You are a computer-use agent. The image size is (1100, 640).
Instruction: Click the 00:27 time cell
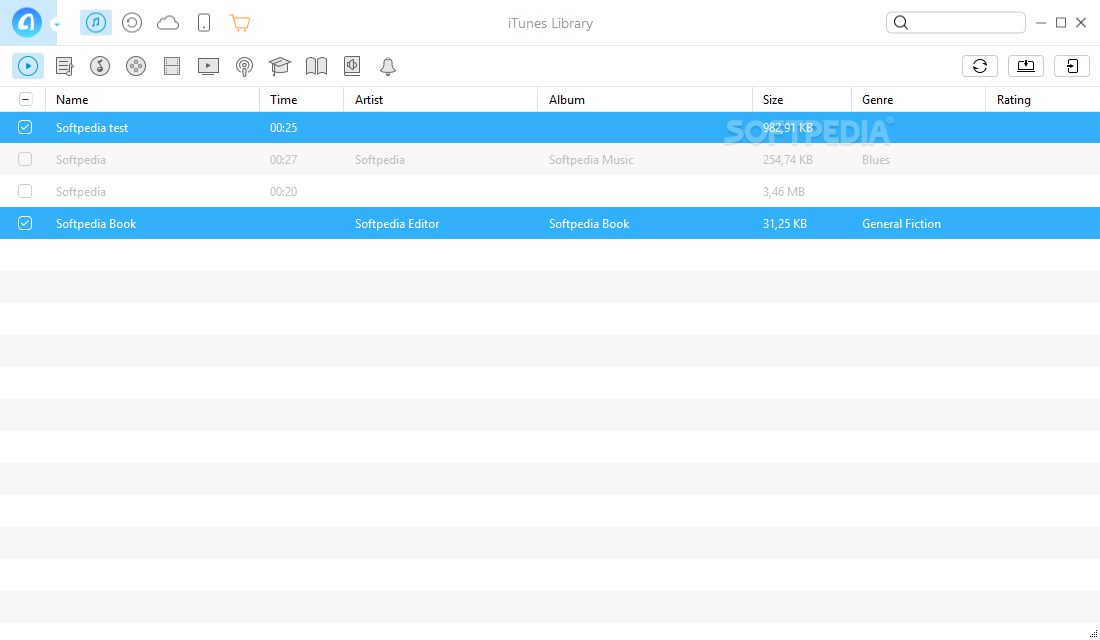click(283, 160)
